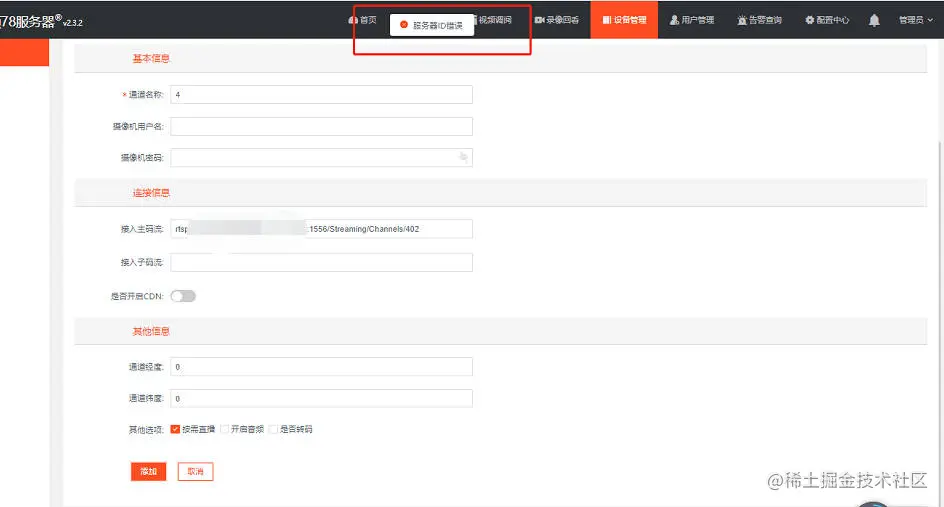Click the 摄像机密码 input field
This screenshot has height=507, width=944.
tap(321, 158)
